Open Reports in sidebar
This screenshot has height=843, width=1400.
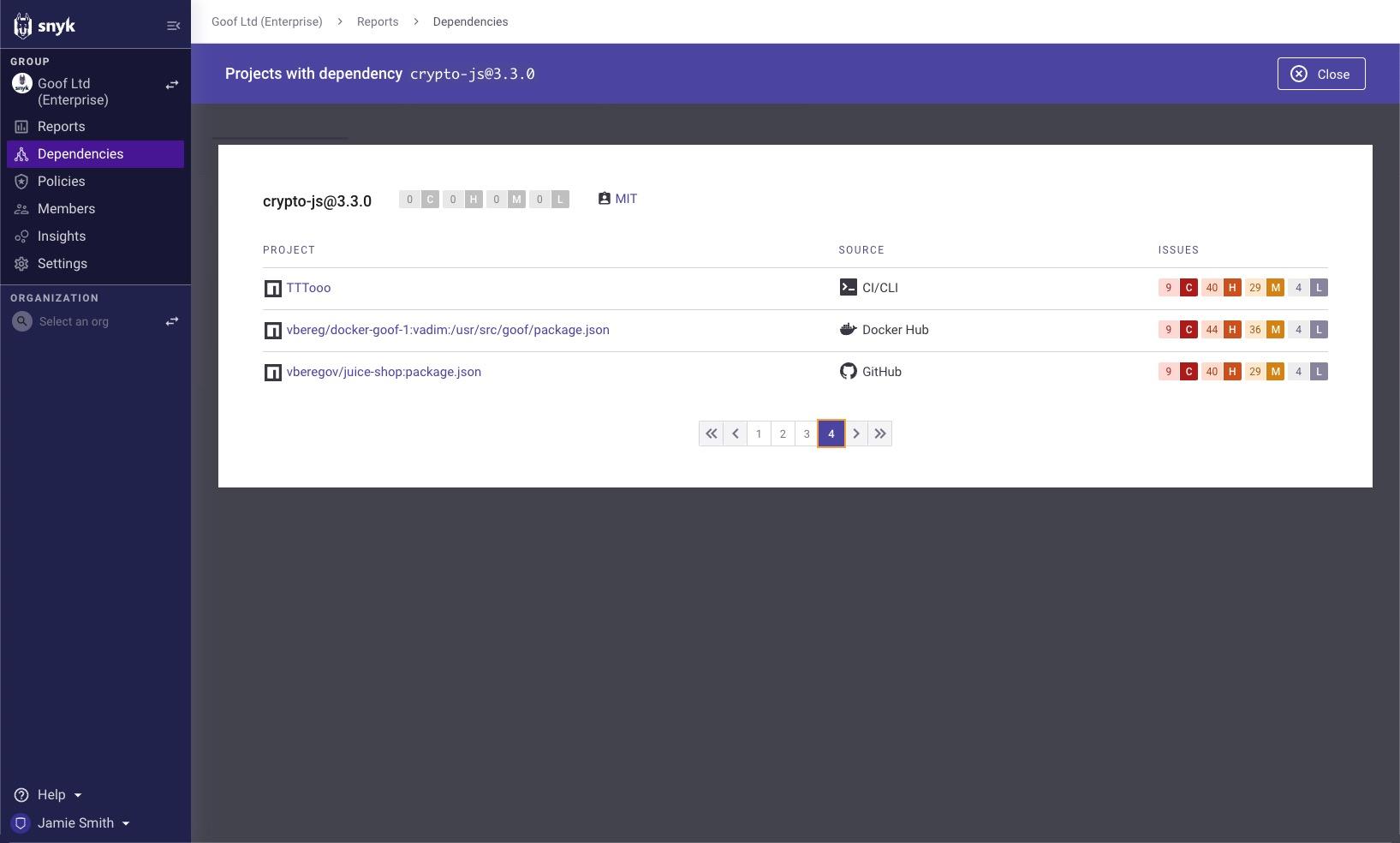95,126
